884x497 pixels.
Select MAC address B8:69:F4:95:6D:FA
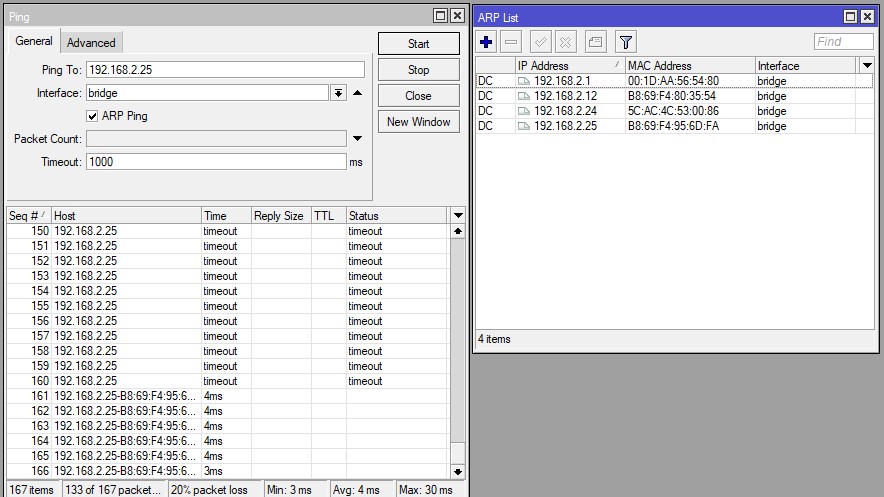coord(673,126)
